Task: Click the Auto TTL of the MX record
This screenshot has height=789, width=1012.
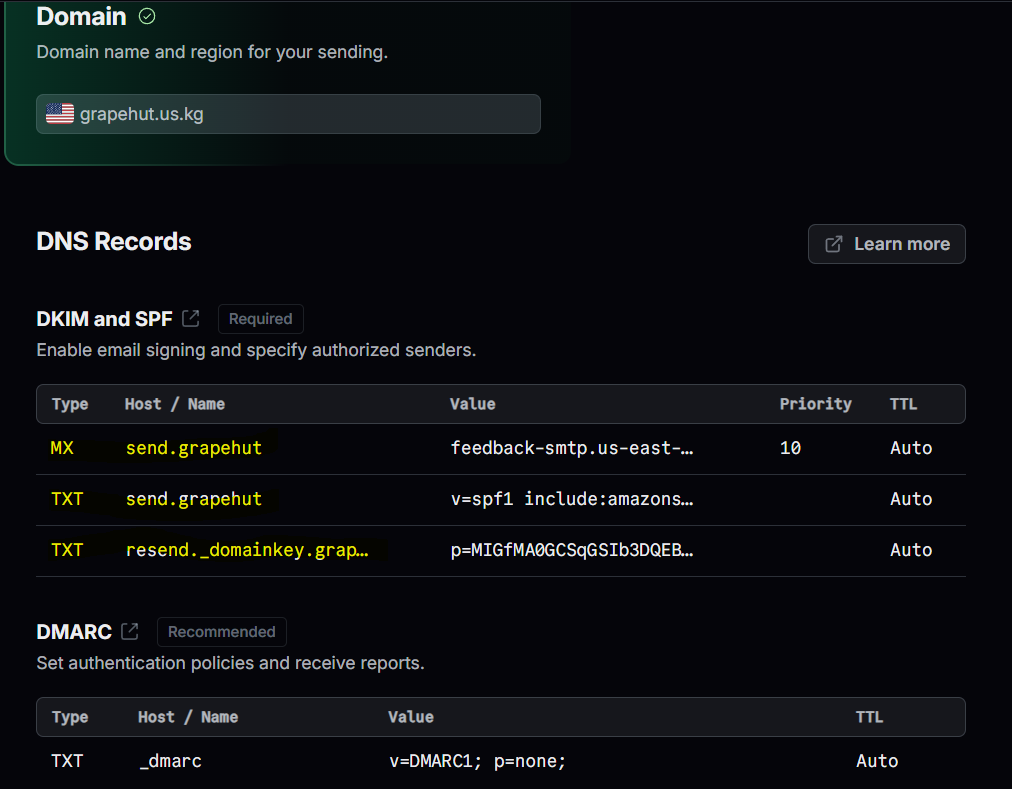Action: [911, 448]
